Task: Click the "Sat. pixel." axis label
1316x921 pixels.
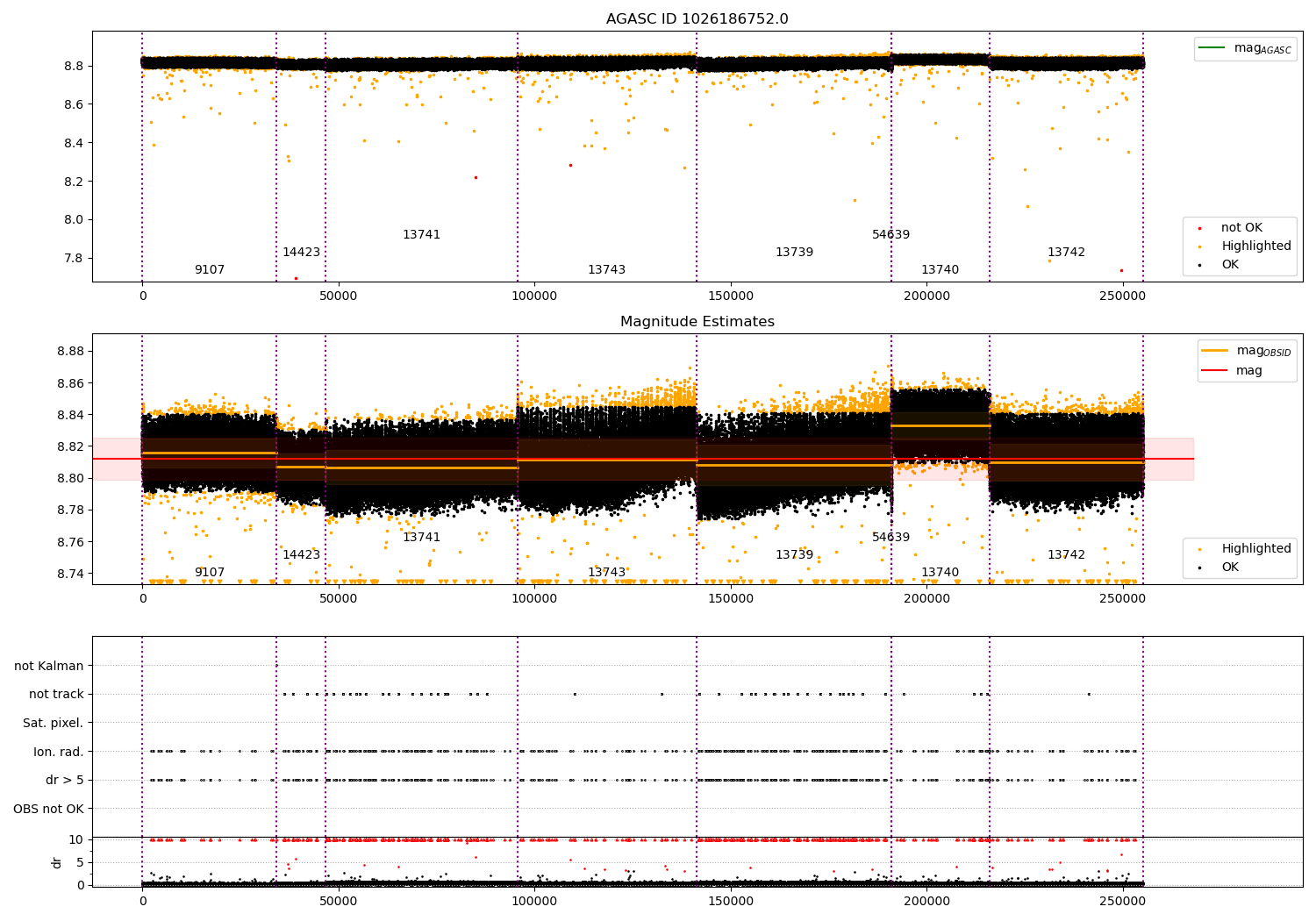Action: pyautogui.click(x=54, y=724)
